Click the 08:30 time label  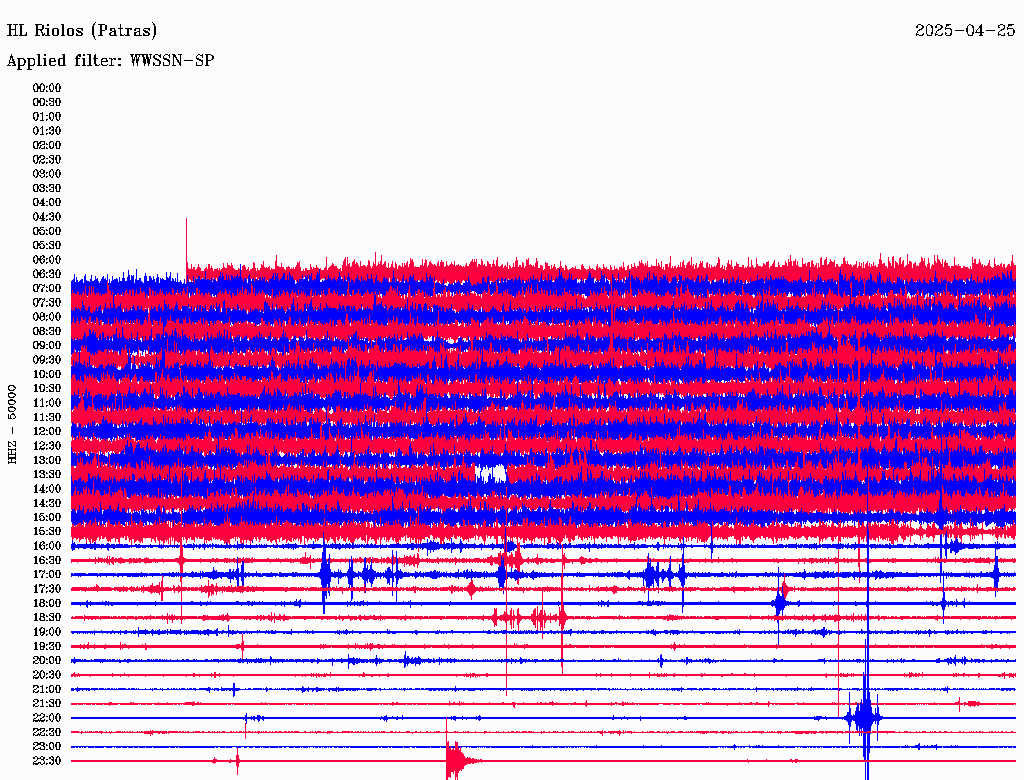[x=47, y=332]
